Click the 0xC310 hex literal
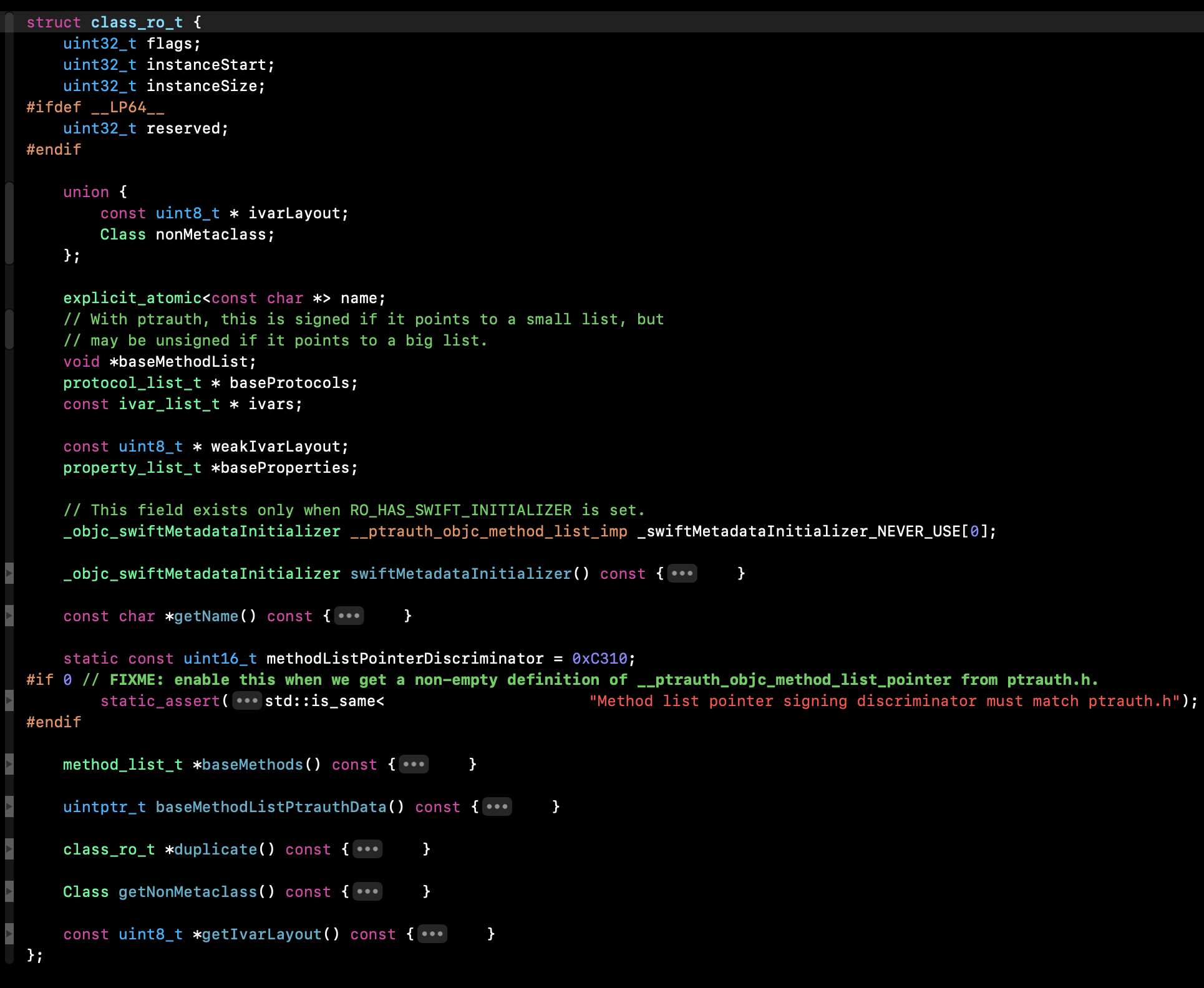Image resolution: width=1204 pixels, height=988 pixels. coord(600,659)
